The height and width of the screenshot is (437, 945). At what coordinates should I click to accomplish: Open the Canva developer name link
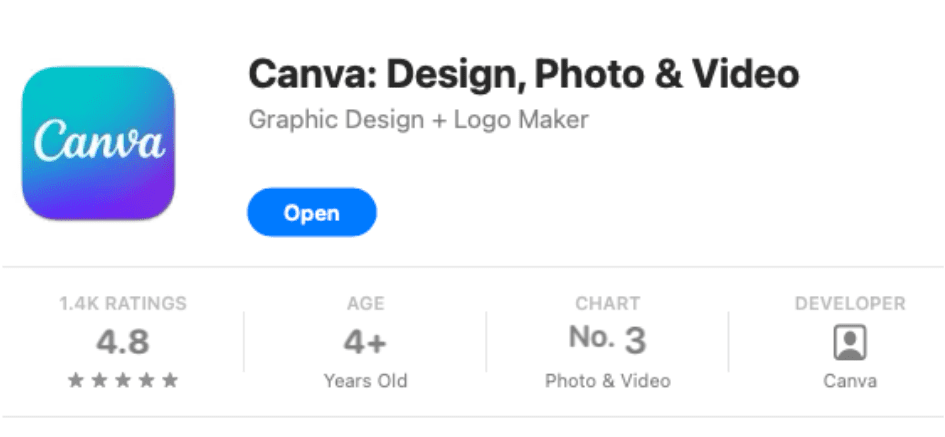coord(850,381)
